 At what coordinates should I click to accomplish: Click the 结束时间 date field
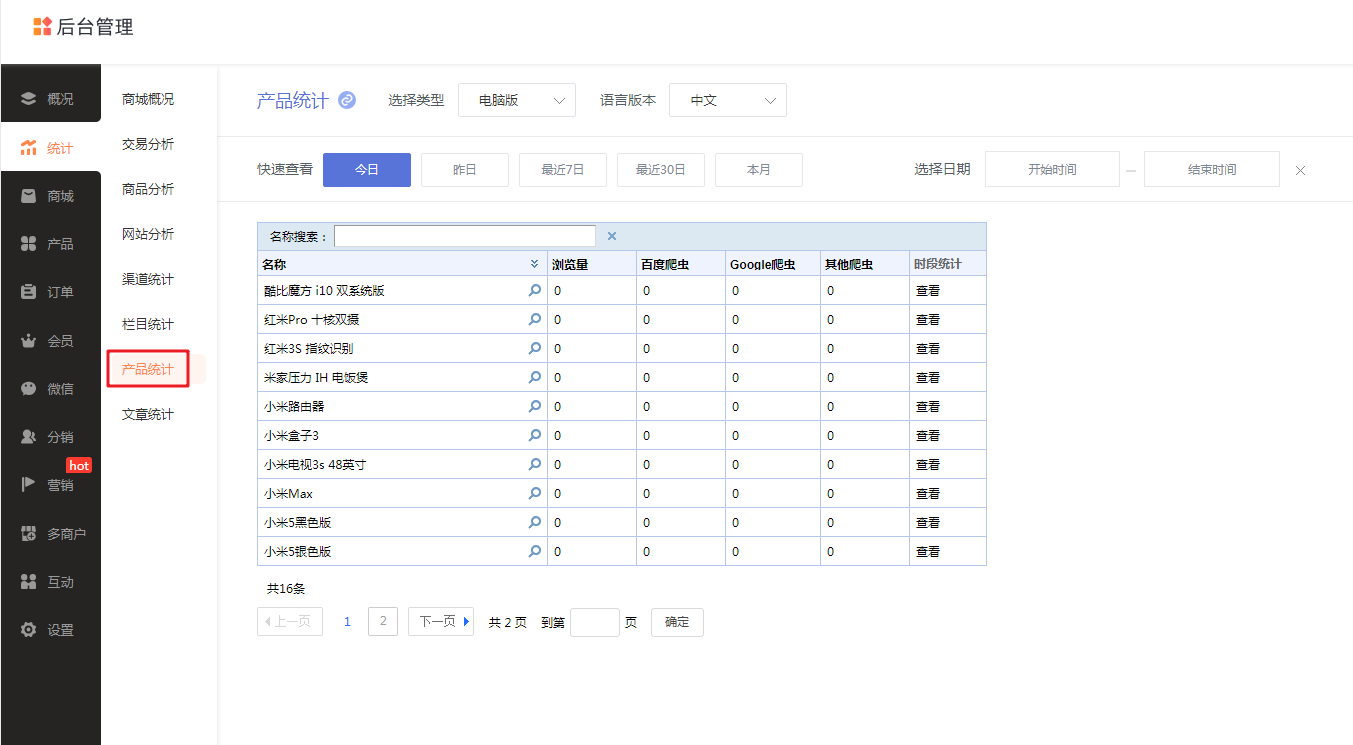(x=1212, y=170)
